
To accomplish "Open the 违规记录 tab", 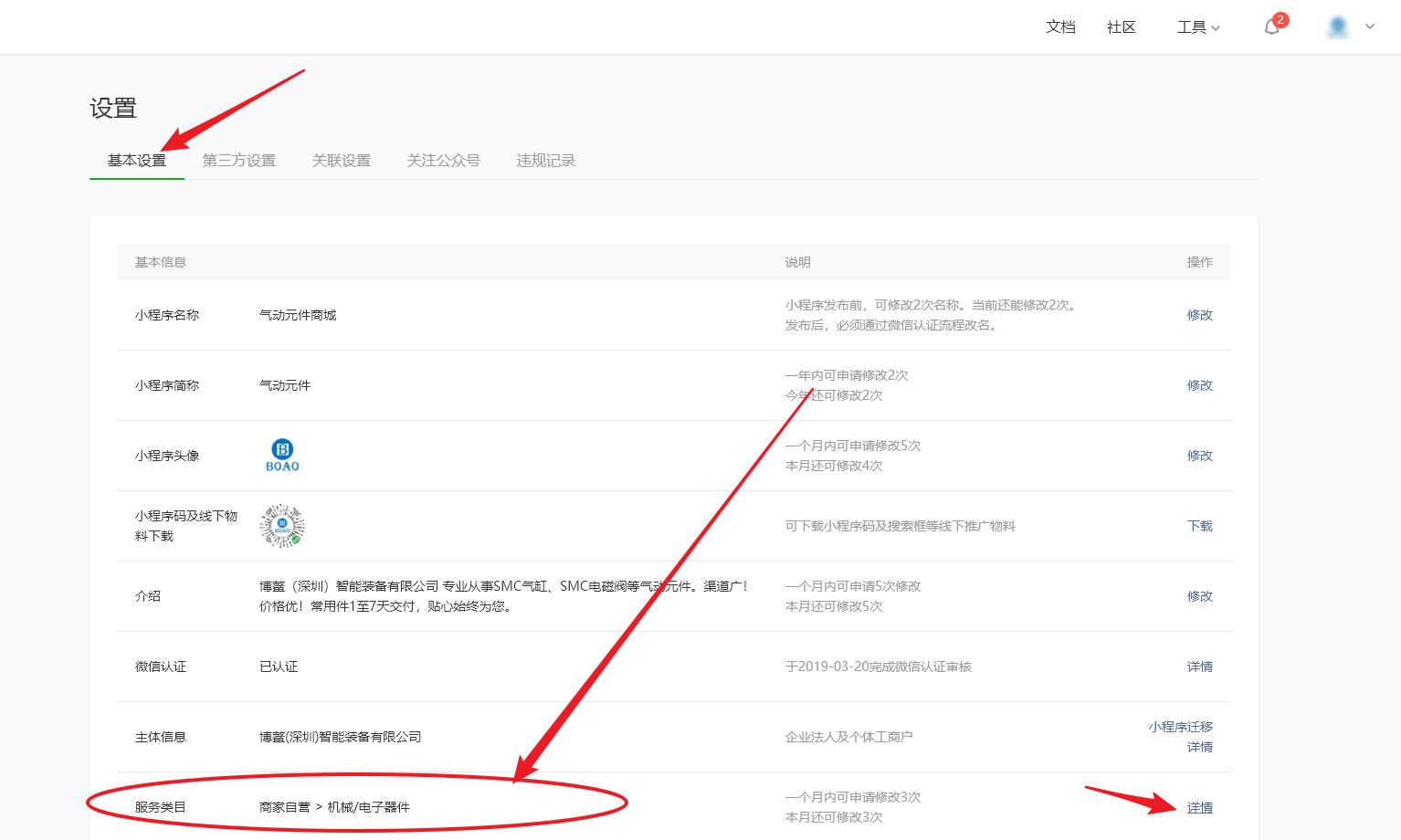I will [x=546, y=161].
